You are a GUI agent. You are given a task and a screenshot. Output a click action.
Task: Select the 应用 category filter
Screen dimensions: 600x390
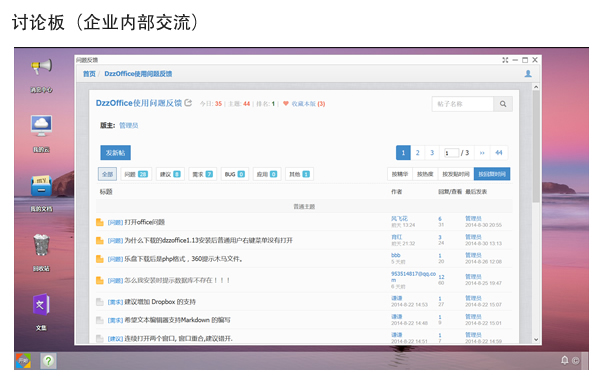[267, 174]
